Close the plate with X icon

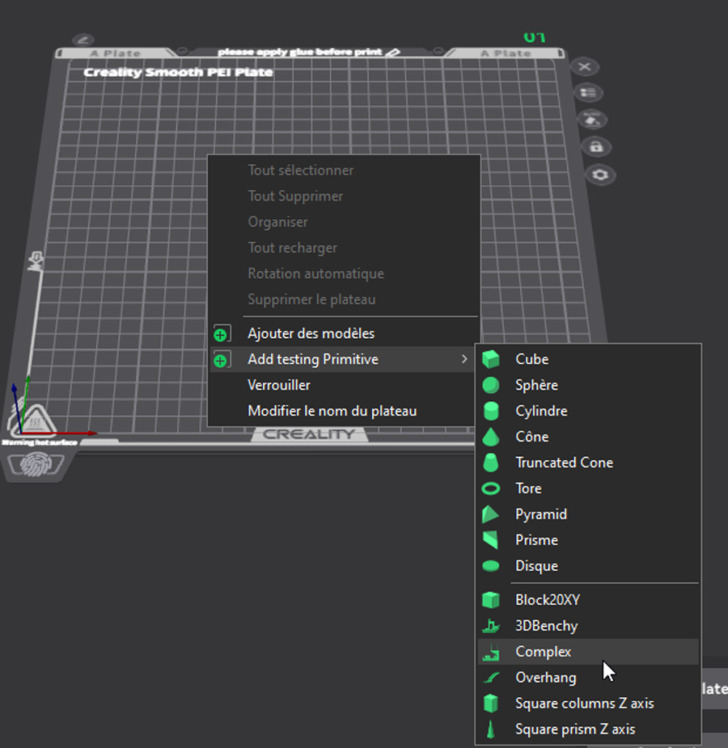[x=584, y=67]
